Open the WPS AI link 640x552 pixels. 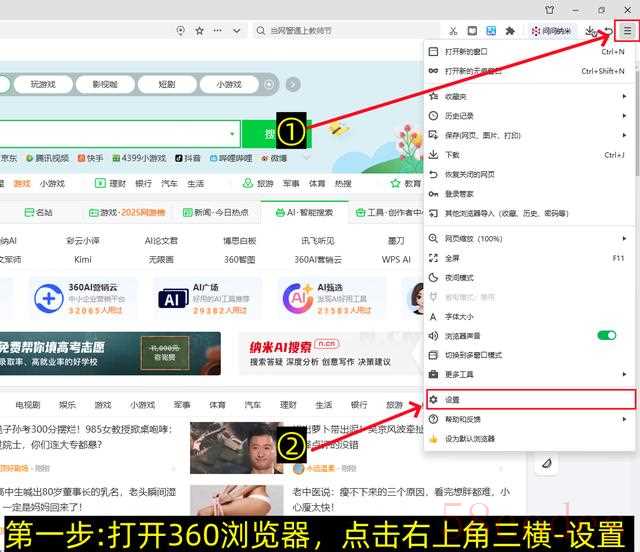tap(396, 260)
